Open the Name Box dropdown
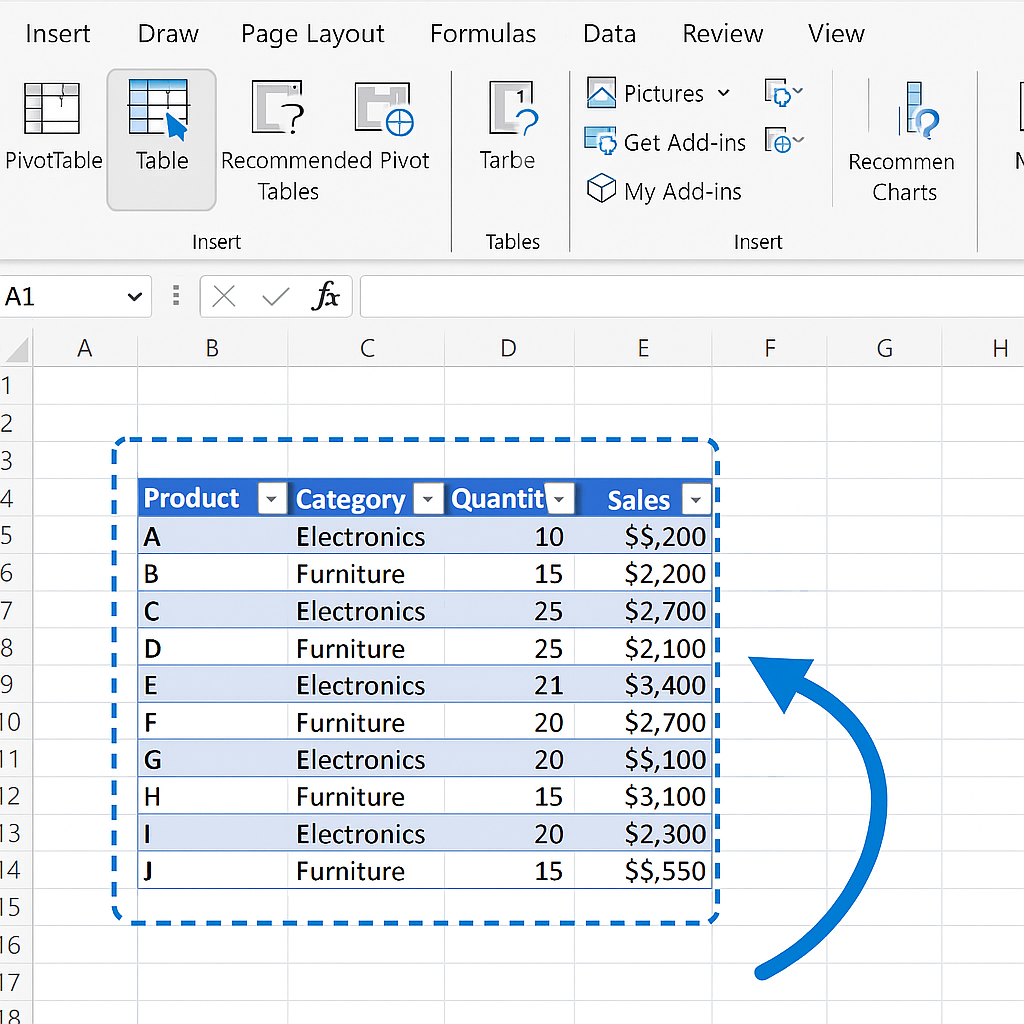1024x1024 pixels. (135, 297)
